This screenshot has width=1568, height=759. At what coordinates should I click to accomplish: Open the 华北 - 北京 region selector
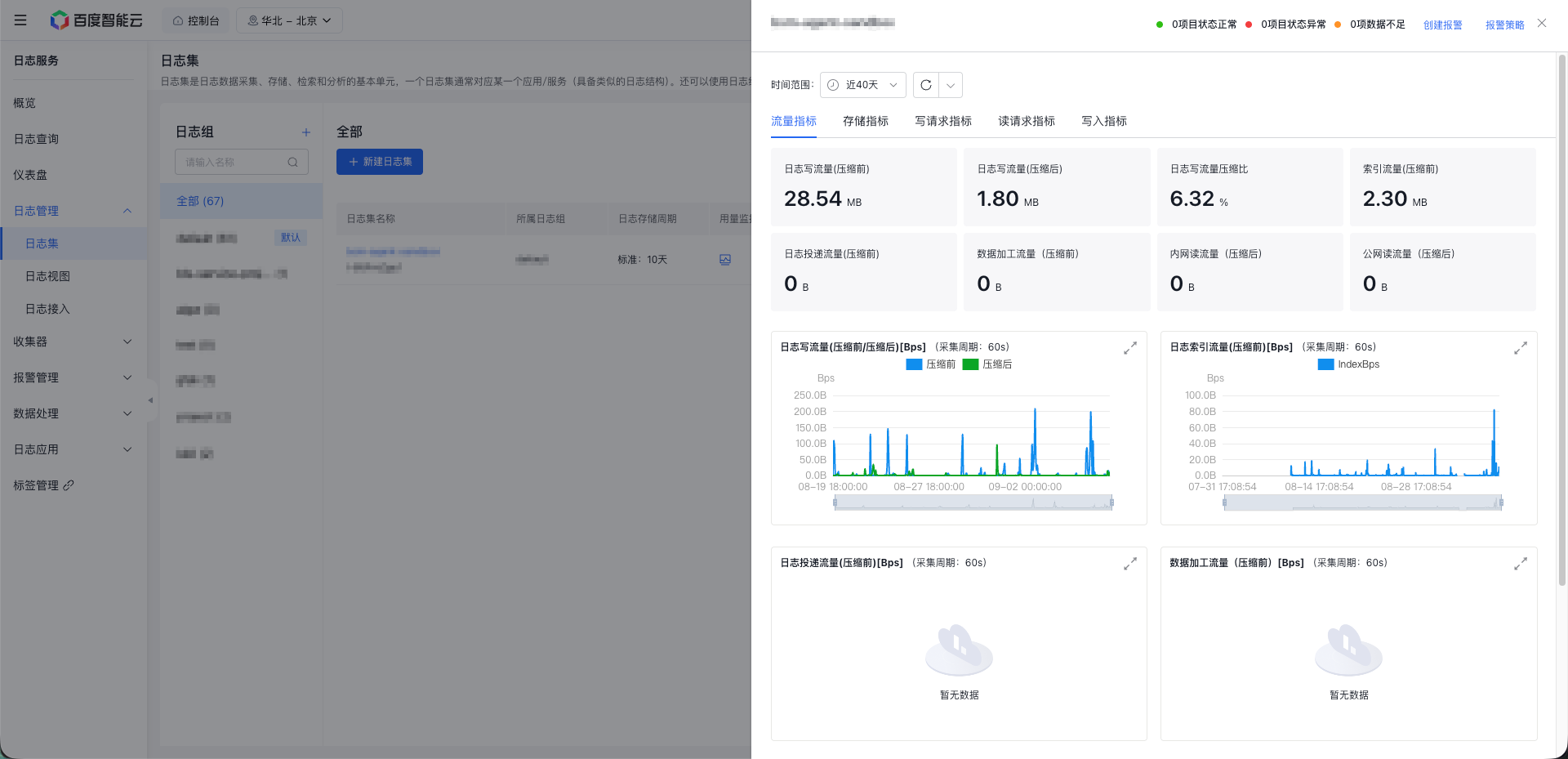pyautogui.click(x=289, y=20)
